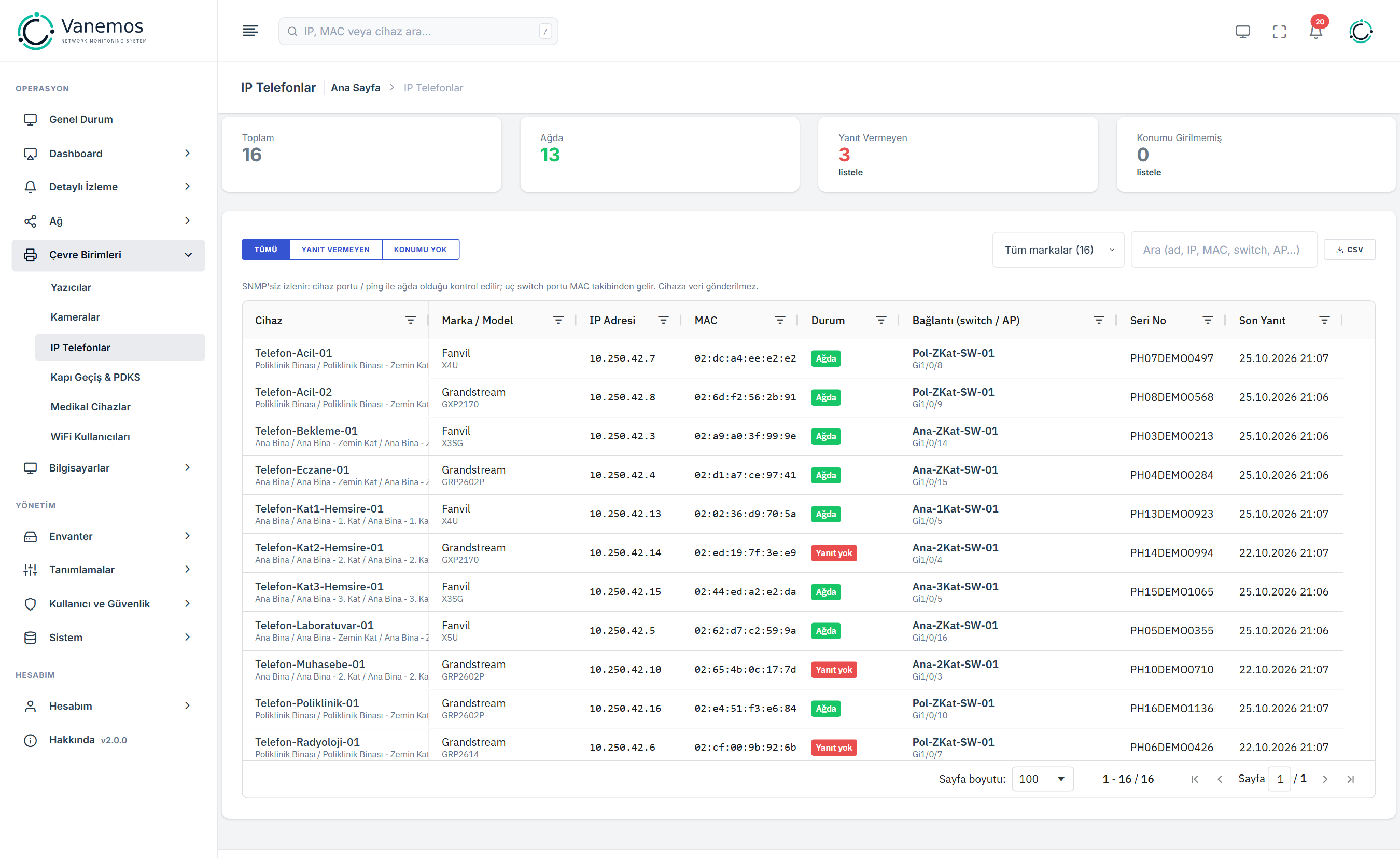Open the user profile avatar
Viewport: 1400px width, 858px height.
[1360, 31]
